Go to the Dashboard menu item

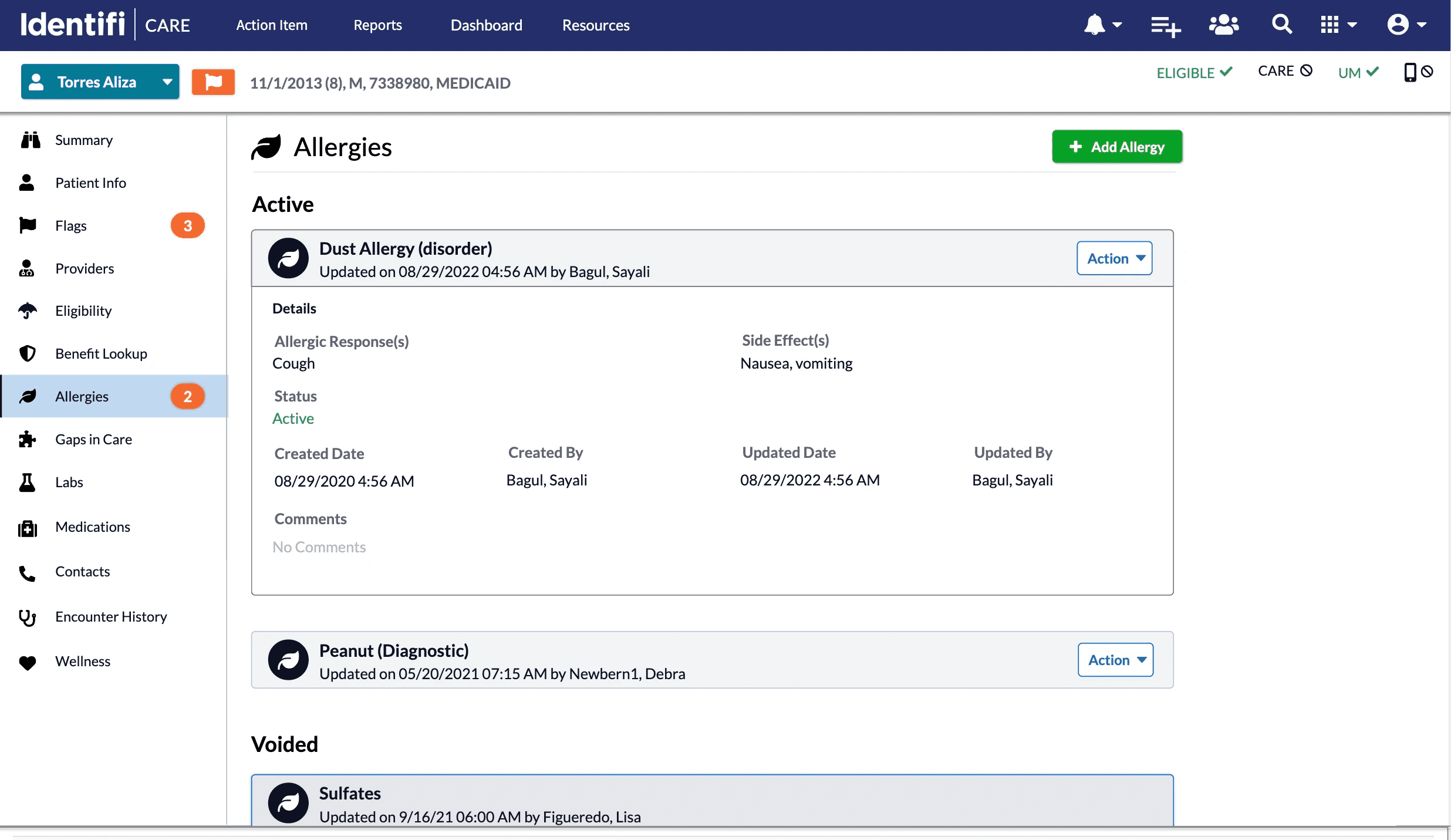point(486,25)
